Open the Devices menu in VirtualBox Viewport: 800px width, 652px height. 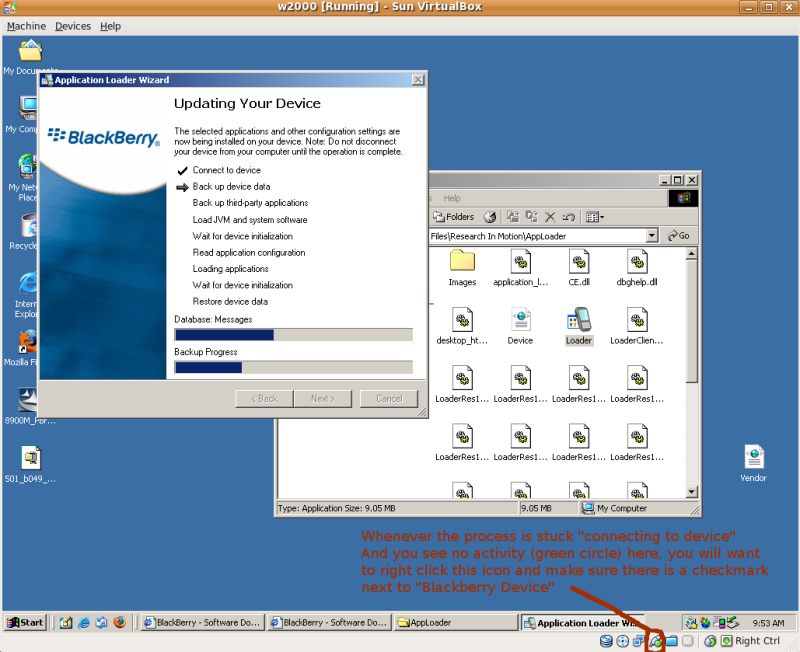point(73,26)
